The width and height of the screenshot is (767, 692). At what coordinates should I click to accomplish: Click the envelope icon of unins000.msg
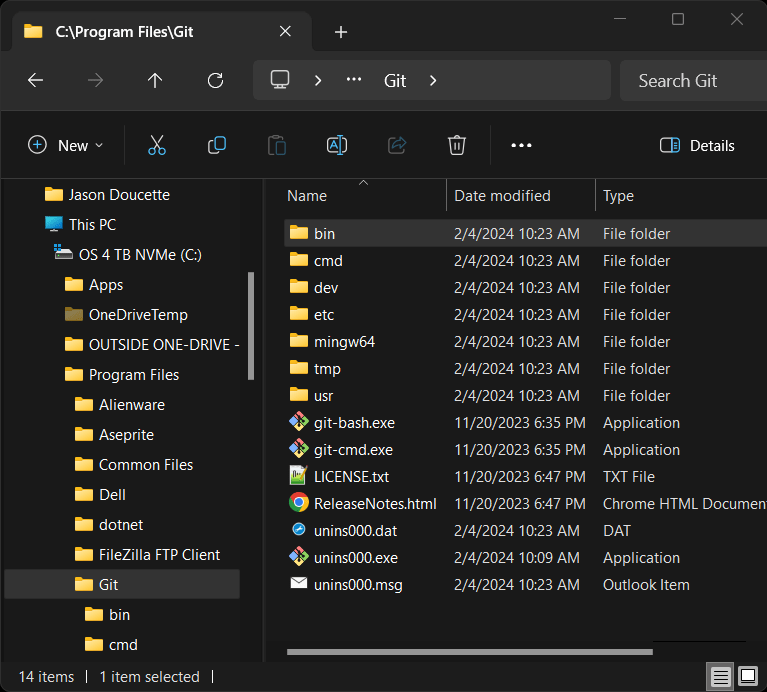298,583
